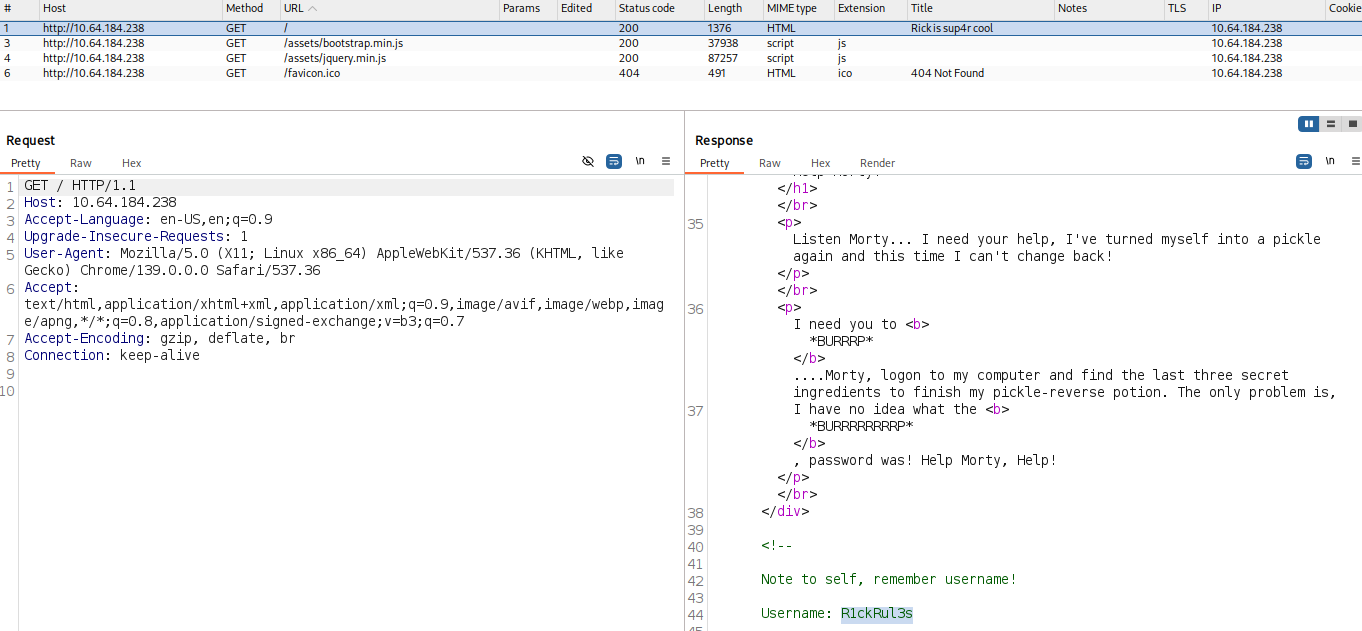This screenshot has width=1362, height=631.
Task: Click the highlighted R1ckRul3s username text
Action: click(x=876, y=613)
